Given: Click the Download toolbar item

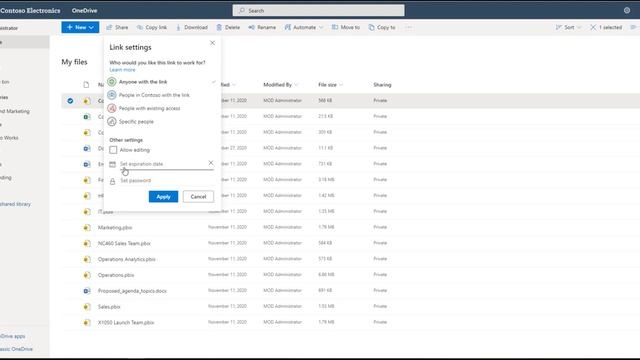Looking at the screenshot, I should point(192,27).
